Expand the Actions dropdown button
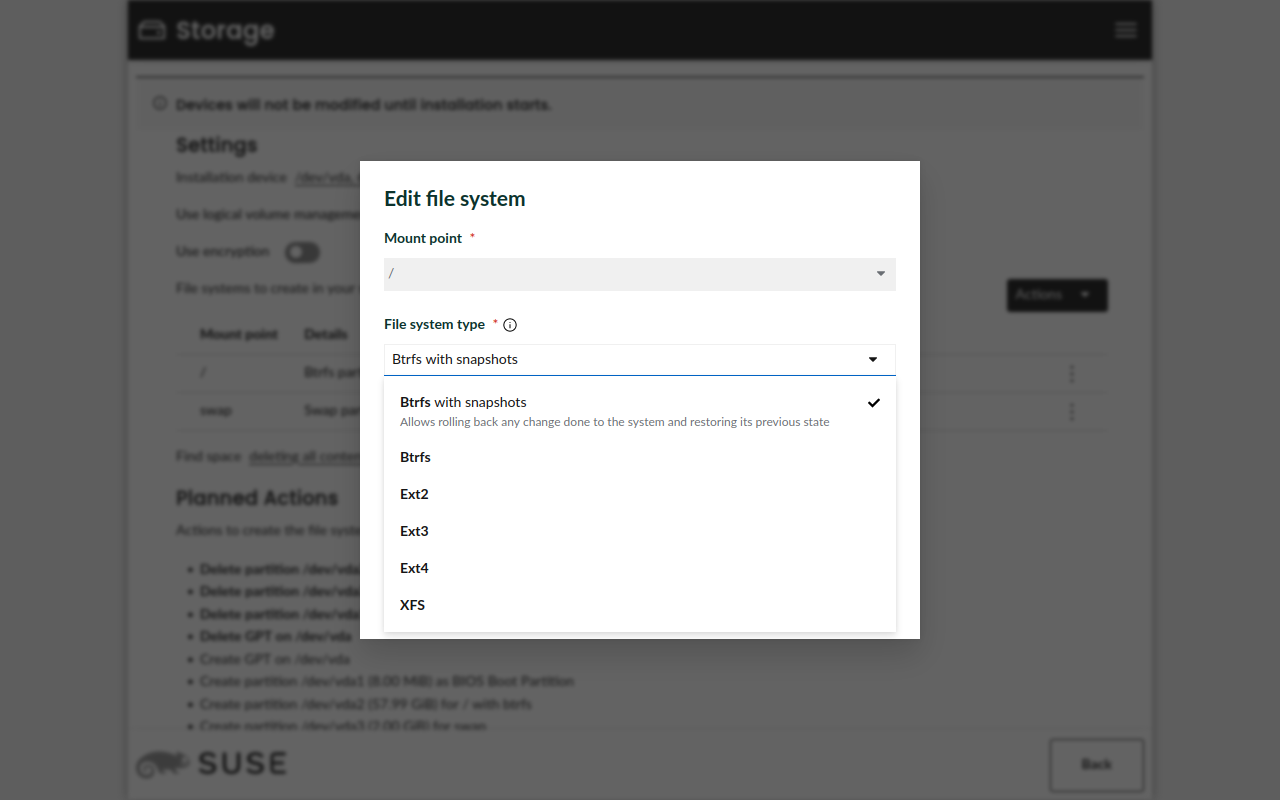The width and height of the screenshot is (1280, 800). (x=1056, y=295)
